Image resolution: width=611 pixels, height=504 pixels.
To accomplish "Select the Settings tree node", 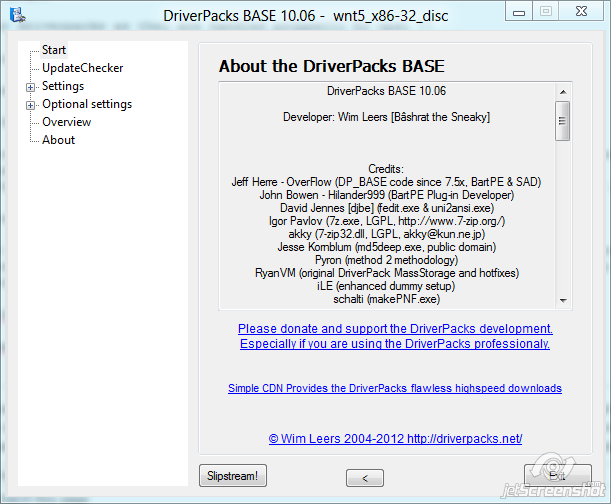I will coord(63,86).
